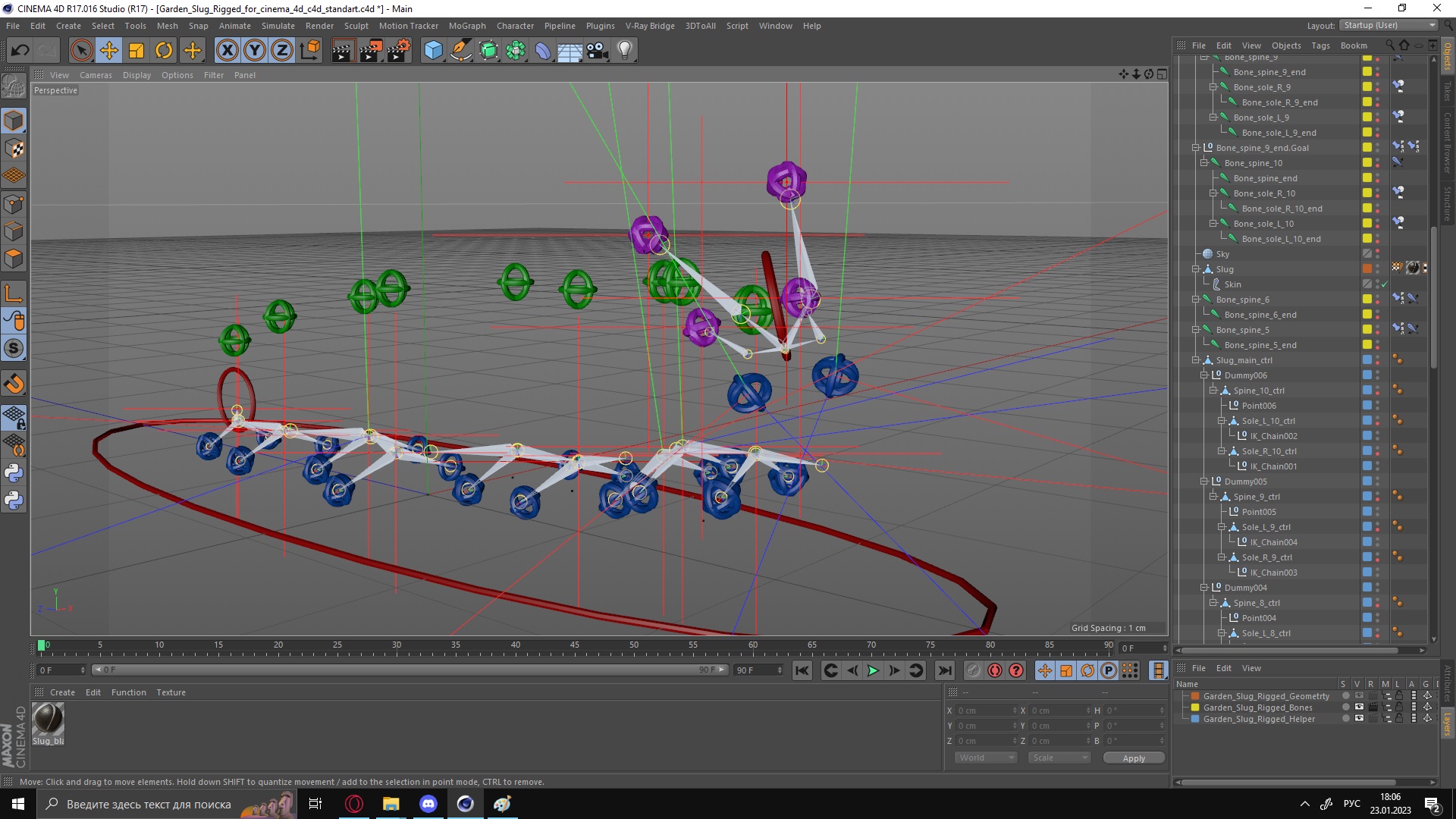
Task: Open Edit Render Settings icon
Action: tap(399, 51)
